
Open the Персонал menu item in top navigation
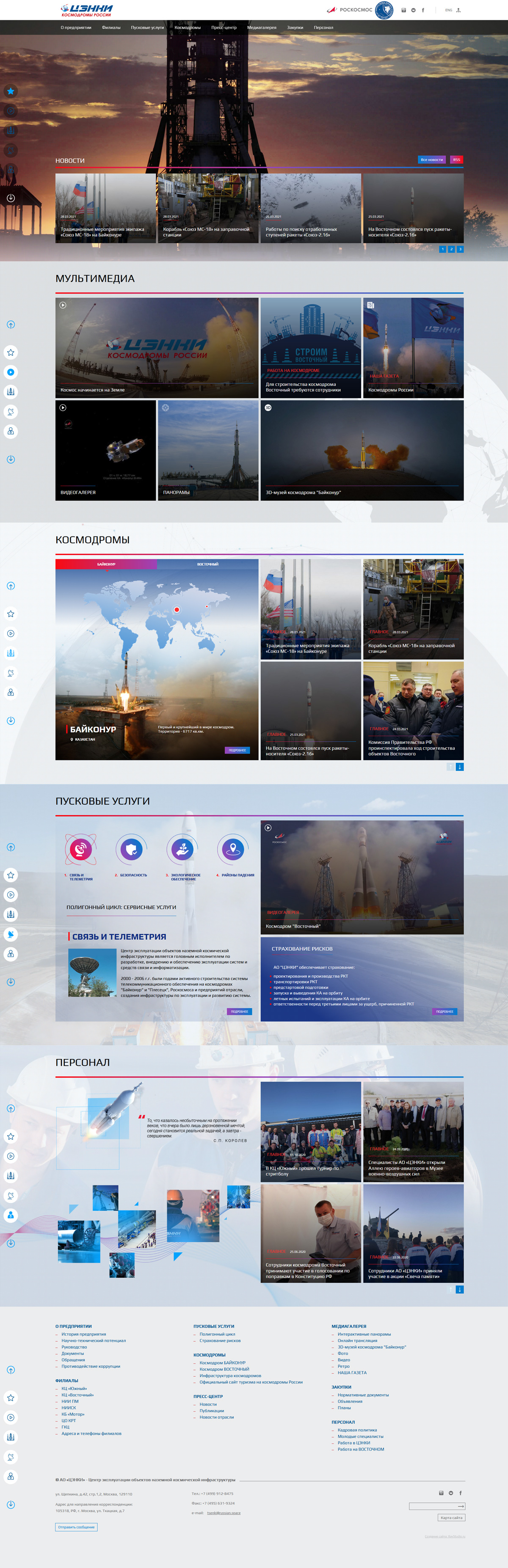[x=323, y=28]
